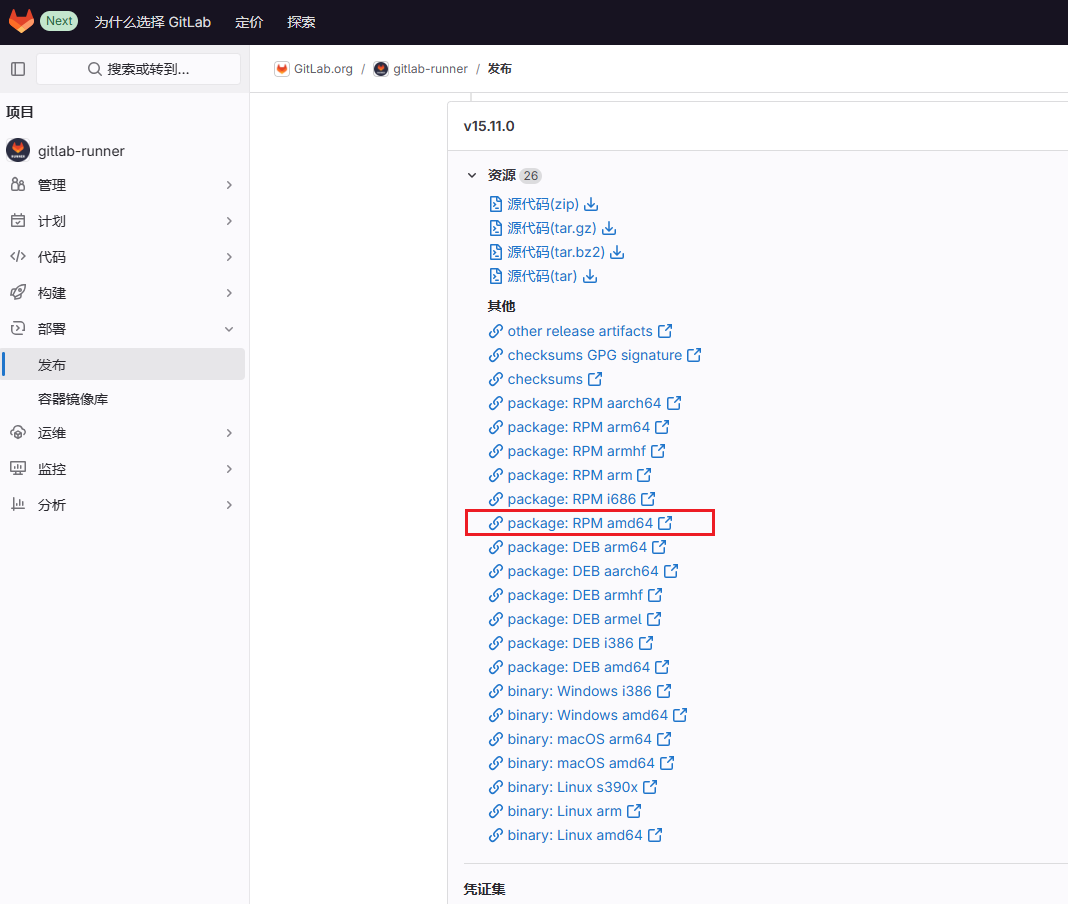Click the 监控 monitor icon
Screen dimensions: 1068x904
tap(18, 469)
